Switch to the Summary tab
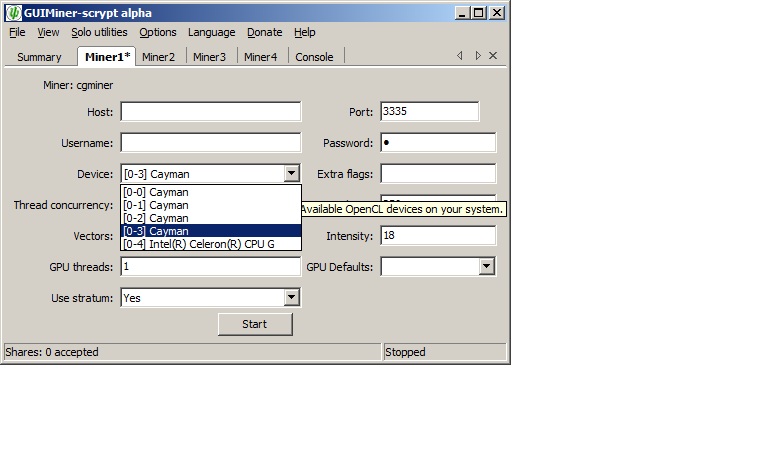The width and height of the screenshot is (768, 460). 39,57
